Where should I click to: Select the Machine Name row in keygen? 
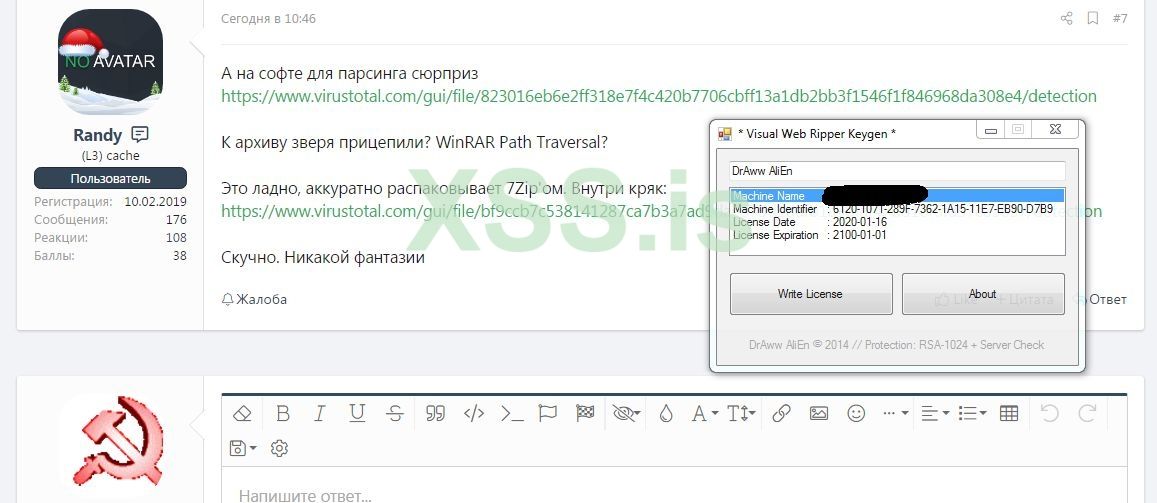897,195
